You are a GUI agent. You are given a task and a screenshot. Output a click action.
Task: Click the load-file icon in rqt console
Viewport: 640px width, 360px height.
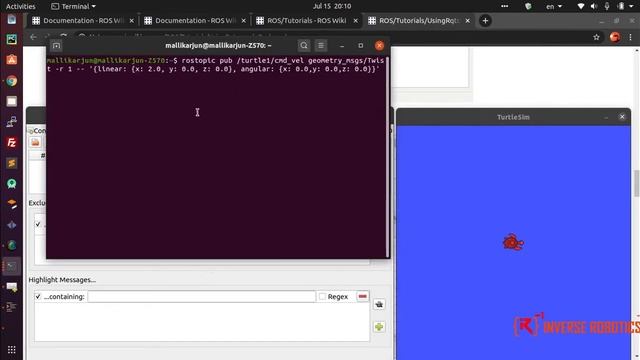click(36, 142)
